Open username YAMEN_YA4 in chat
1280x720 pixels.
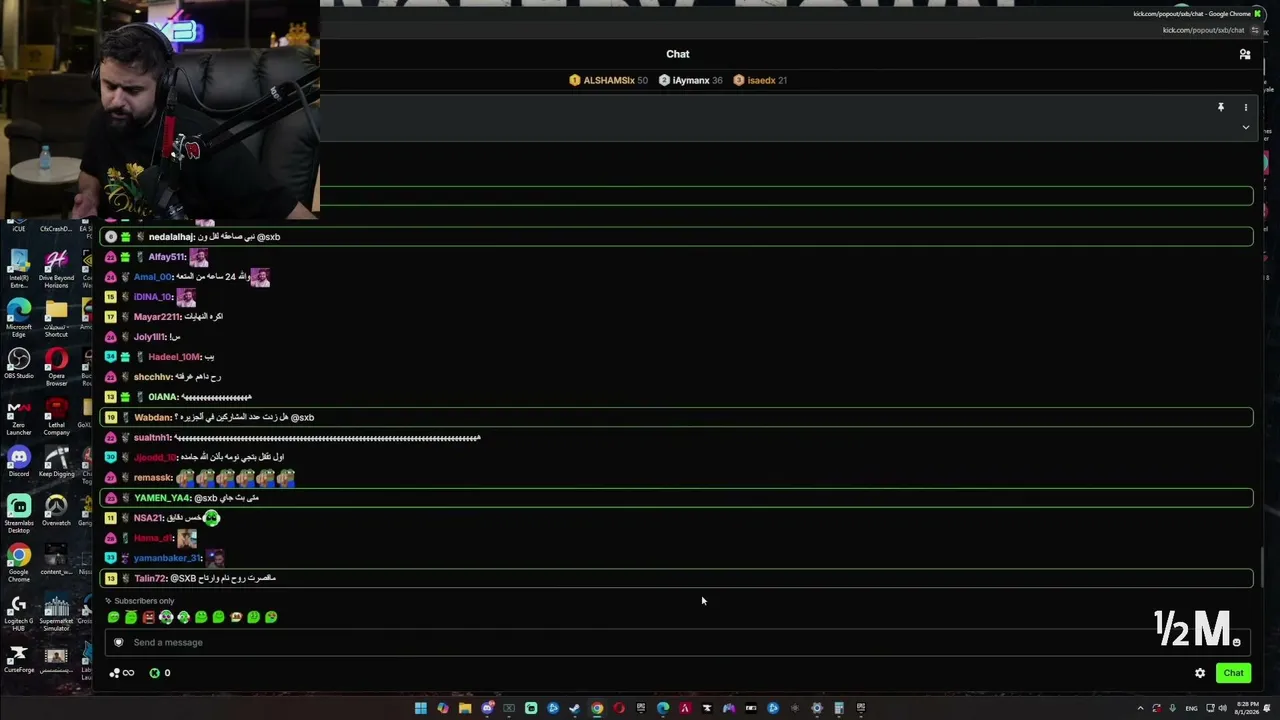coord(162,498)
